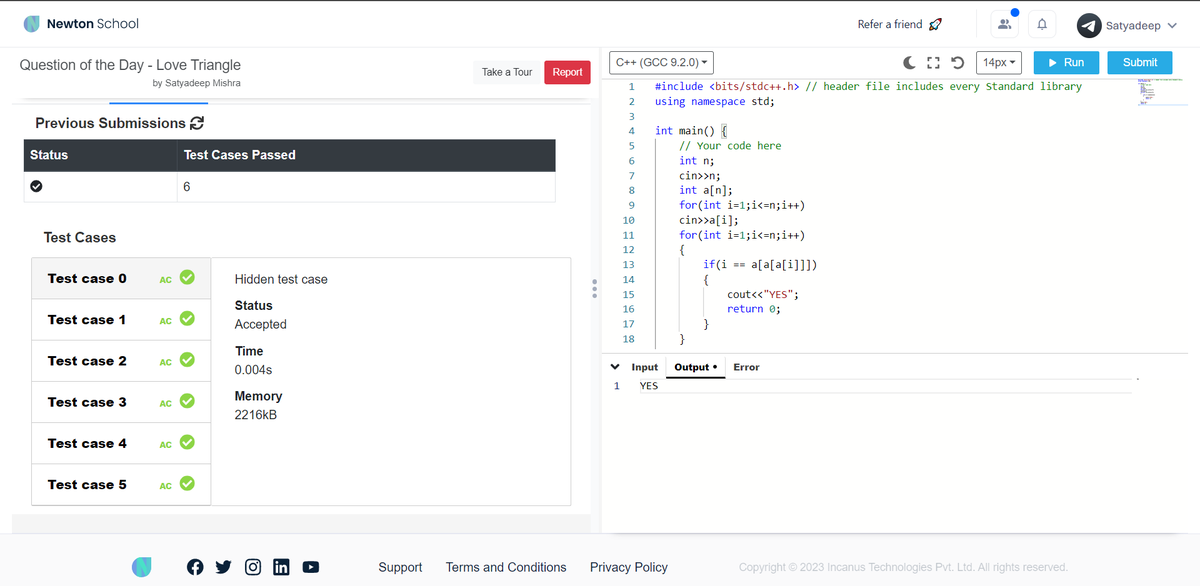Screen dimensions: 1200x586
Task: Open the Privacy Policy link
Action: tap(629, 567)
